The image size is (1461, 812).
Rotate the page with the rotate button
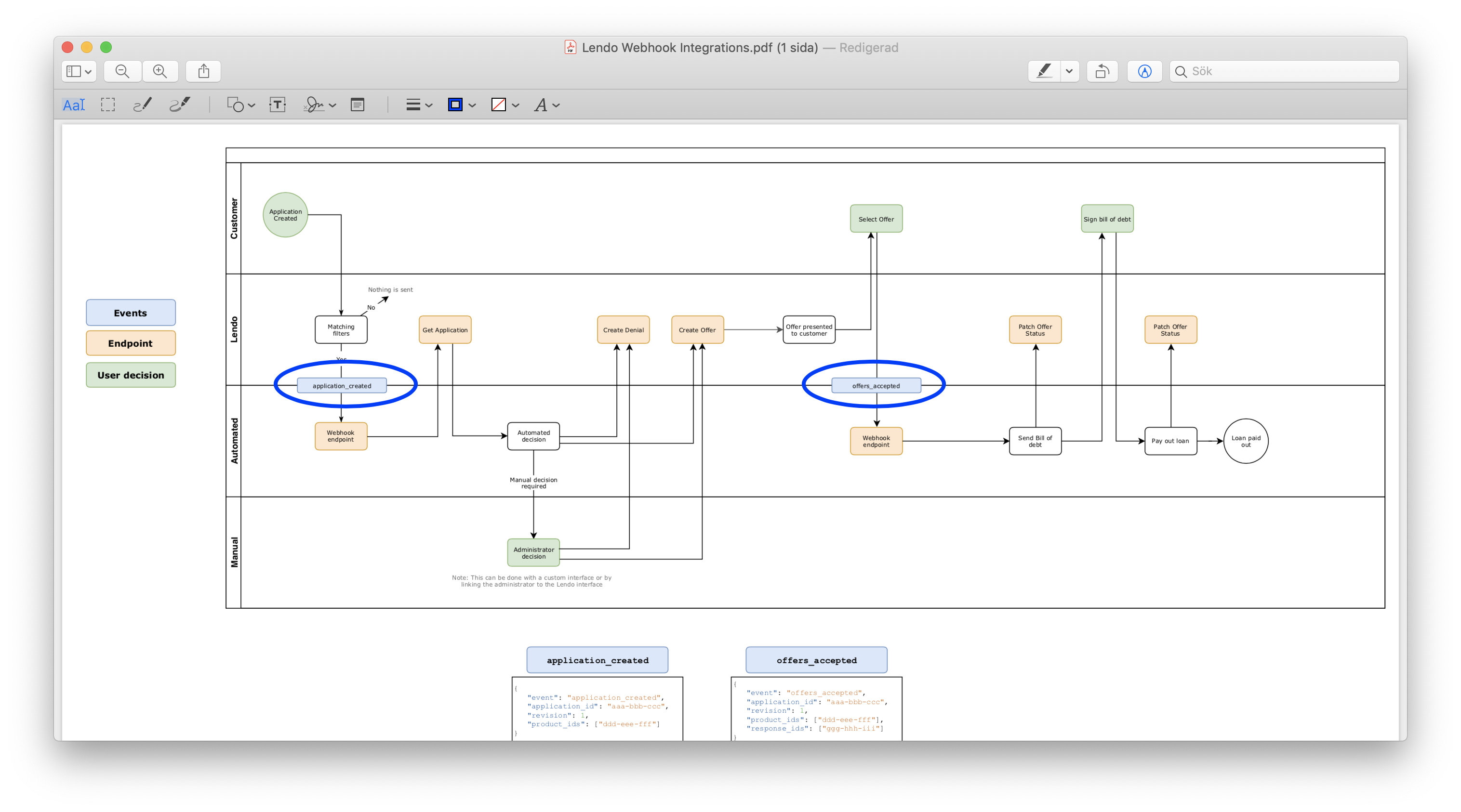click(x=1102, y=71)
